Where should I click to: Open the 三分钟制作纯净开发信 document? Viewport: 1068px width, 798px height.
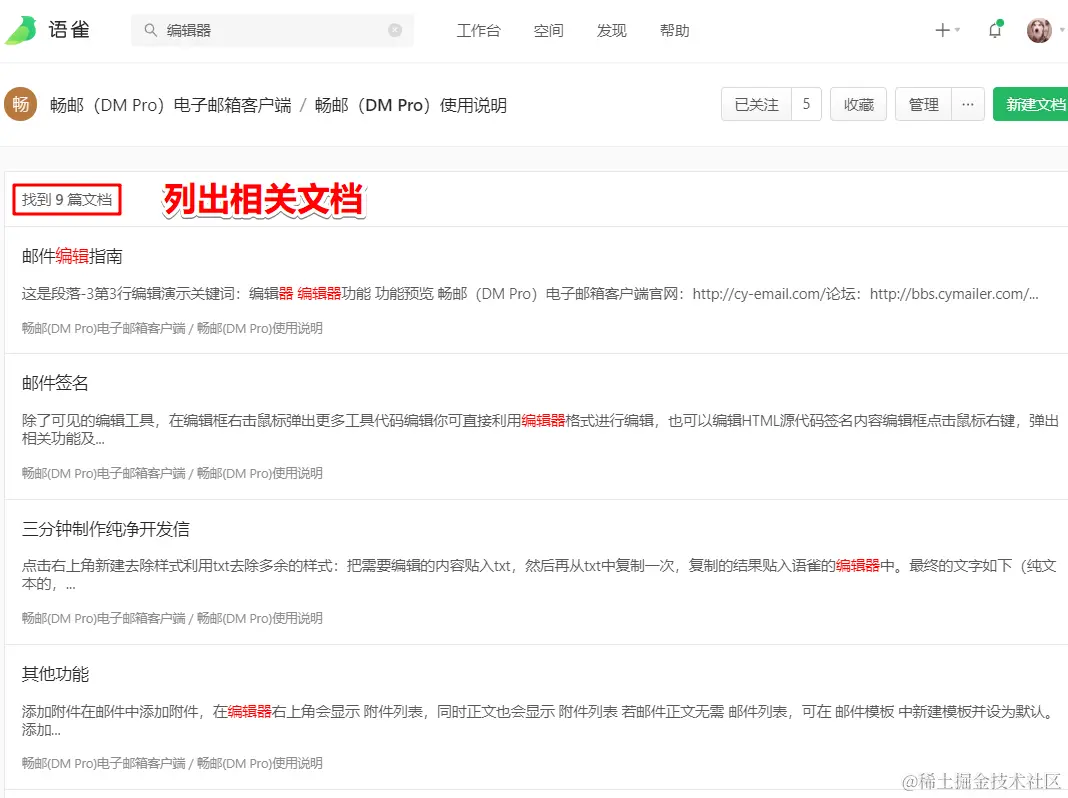[106, 529]
